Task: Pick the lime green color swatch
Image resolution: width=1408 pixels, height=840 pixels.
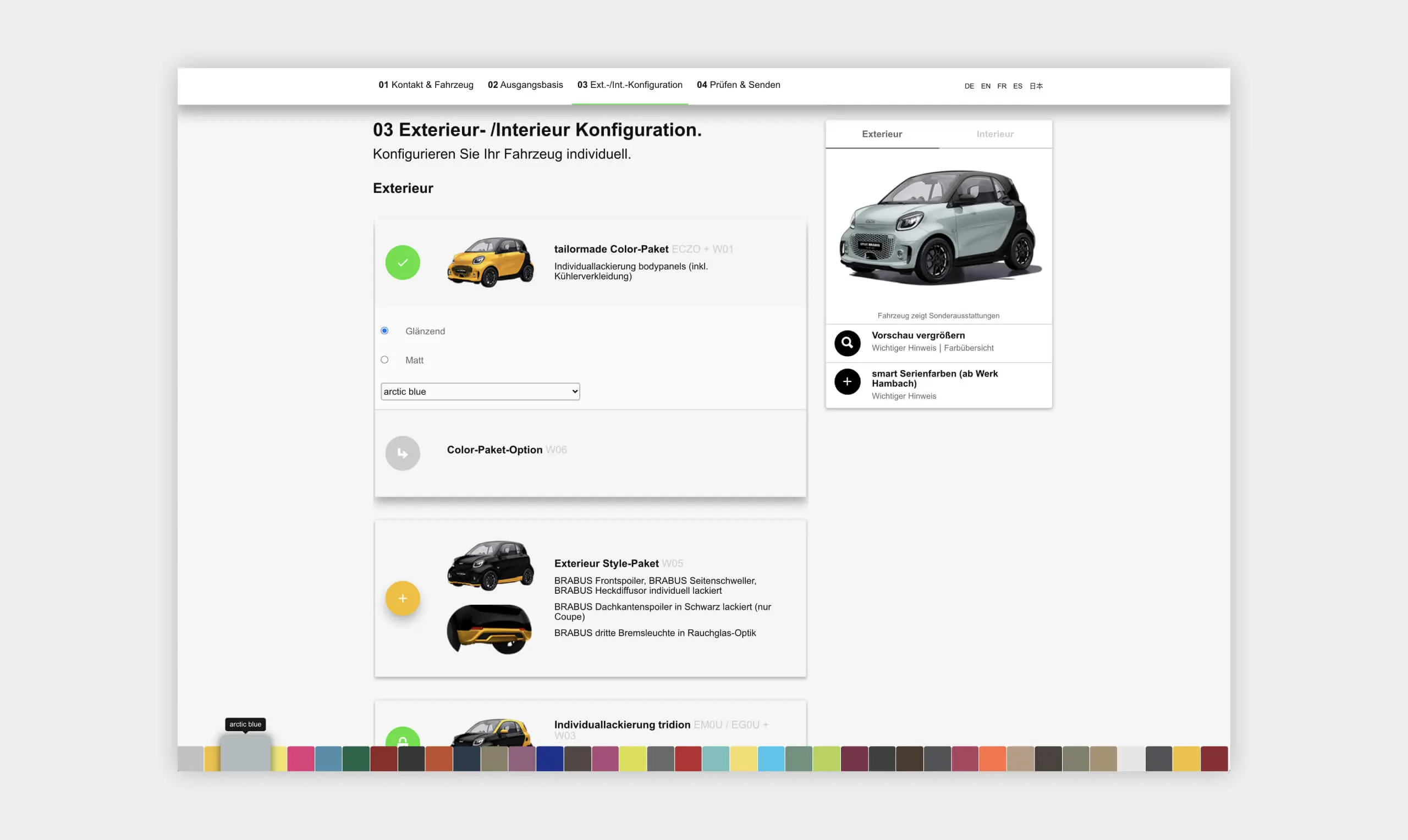Action: coord(827,759)
